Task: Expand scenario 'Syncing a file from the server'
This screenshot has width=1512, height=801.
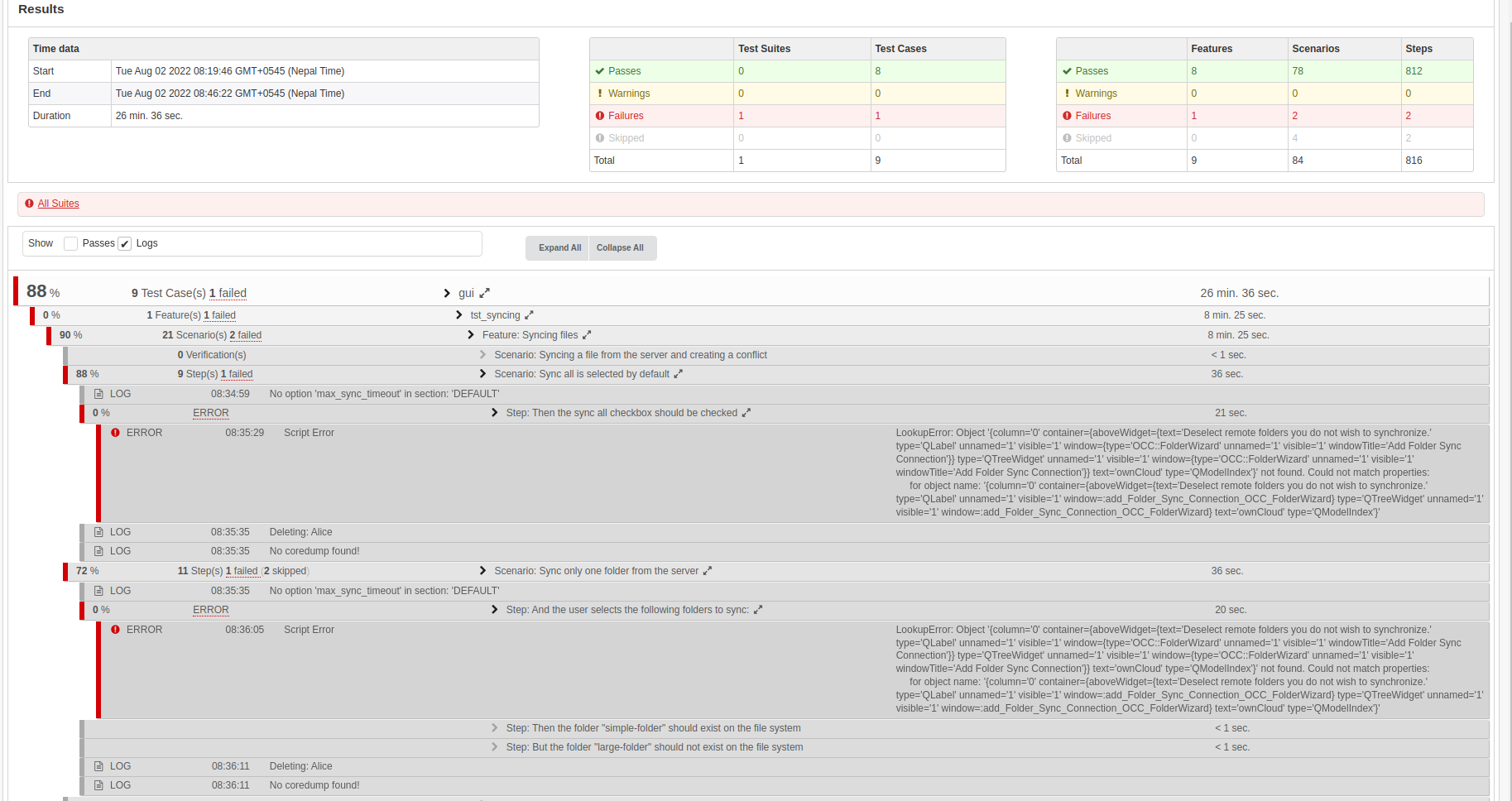Action: click(x=482, y=354)
